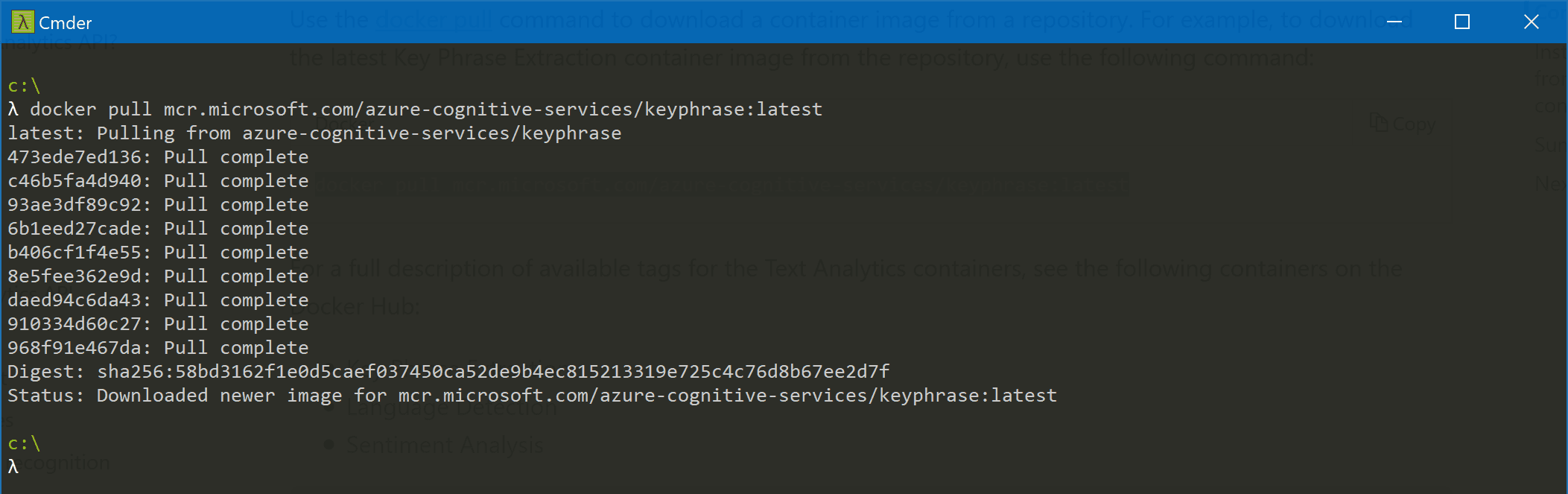Minimize the Cmder window
Screen dimensions: 1568x494
coord(1394,22)
